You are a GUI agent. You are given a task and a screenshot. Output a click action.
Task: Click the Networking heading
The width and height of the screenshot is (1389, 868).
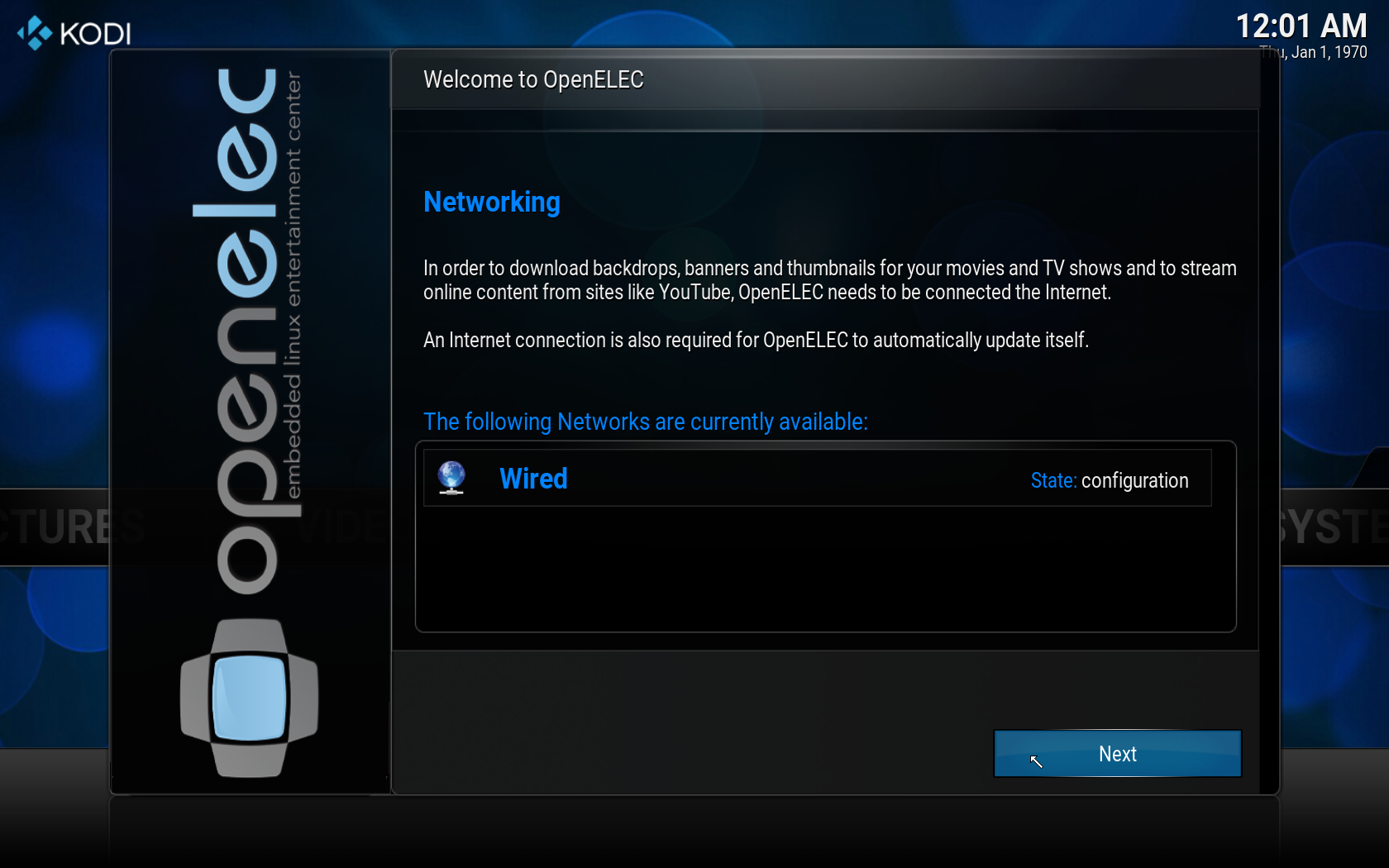[492, 202]
